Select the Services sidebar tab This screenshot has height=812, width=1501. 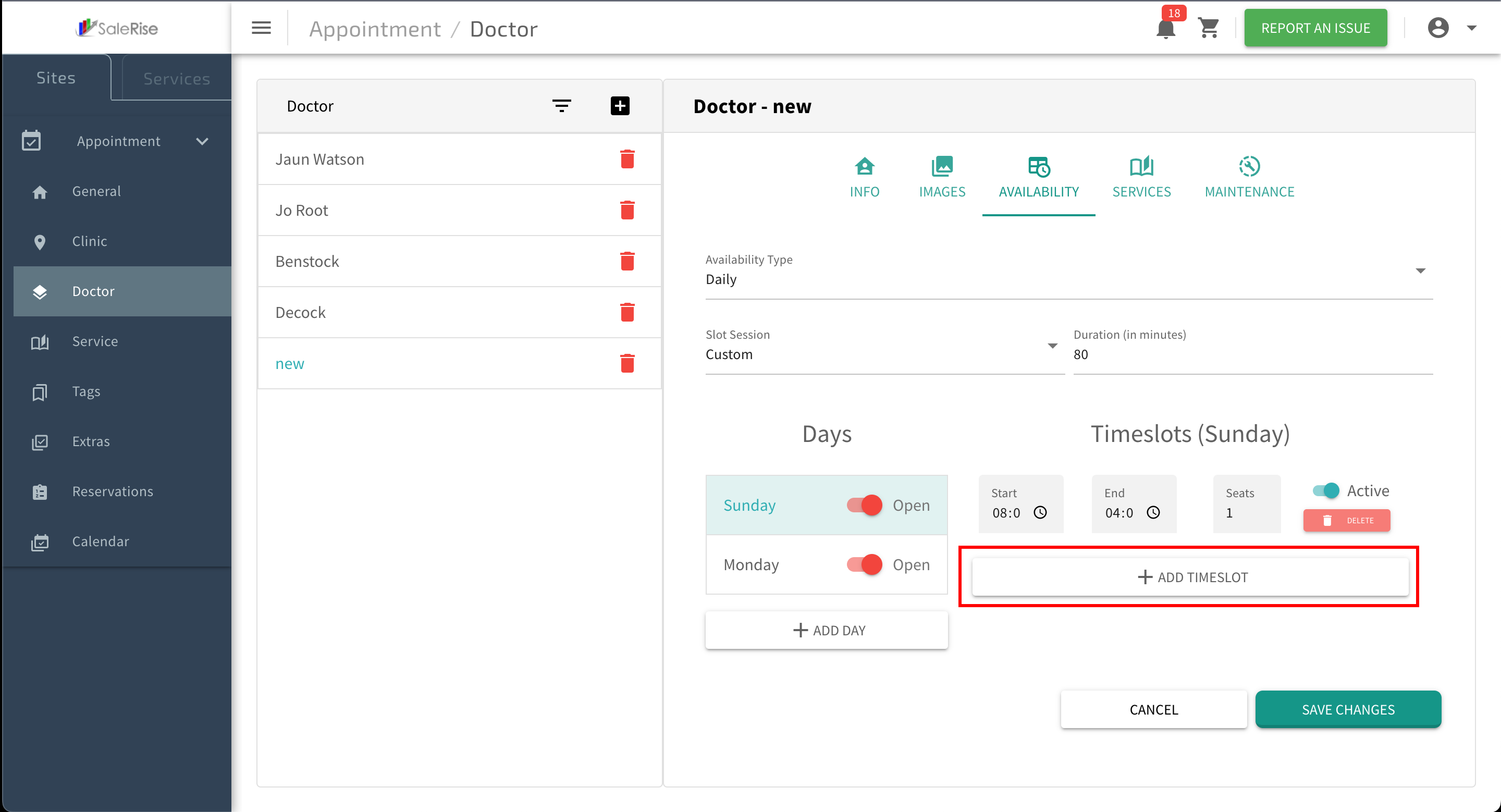pyautogui.click(x=177, y=78)
